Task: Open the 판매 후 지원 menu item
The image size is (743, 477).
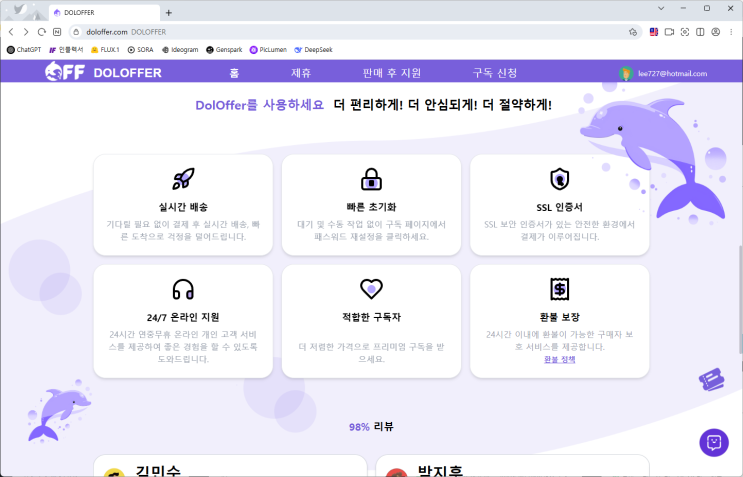Action: pos(391,73)
